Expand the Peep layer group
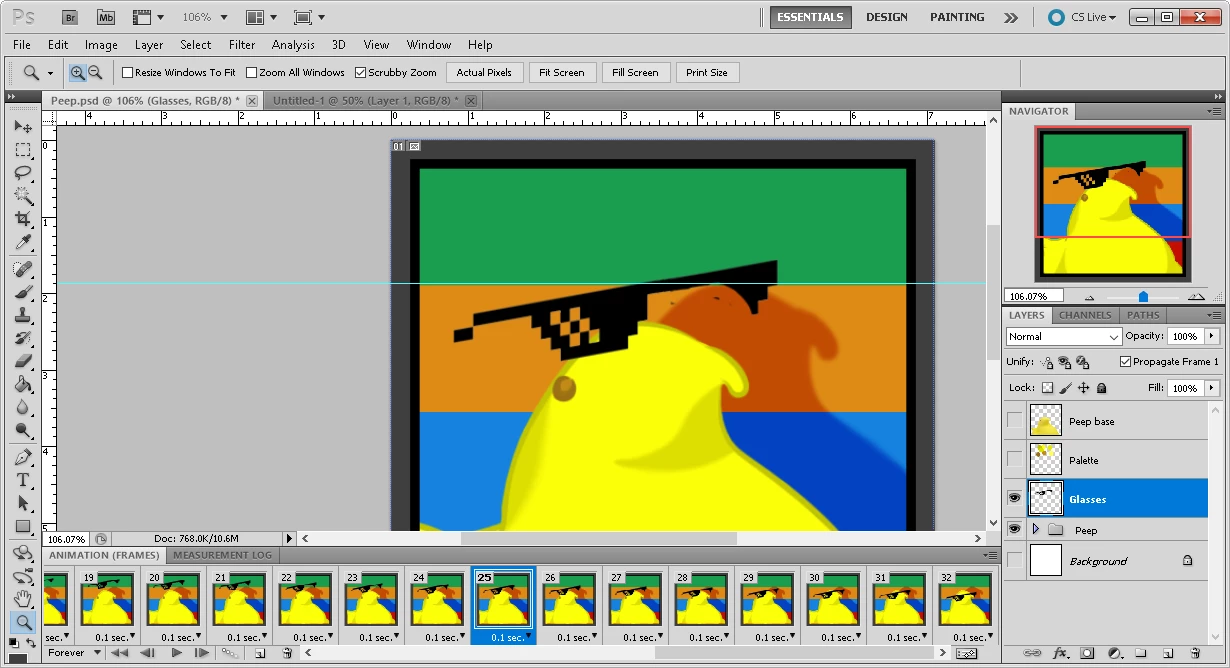 click(1036, 529)
